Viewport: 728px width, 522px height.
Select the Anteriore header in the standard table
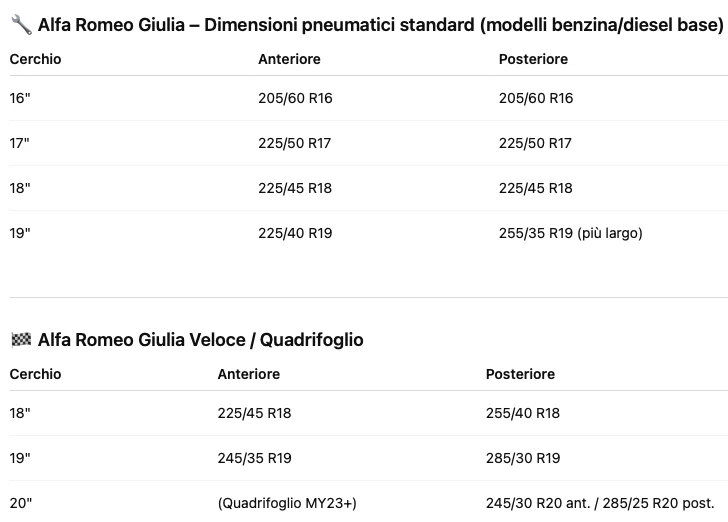pos(289,59)
